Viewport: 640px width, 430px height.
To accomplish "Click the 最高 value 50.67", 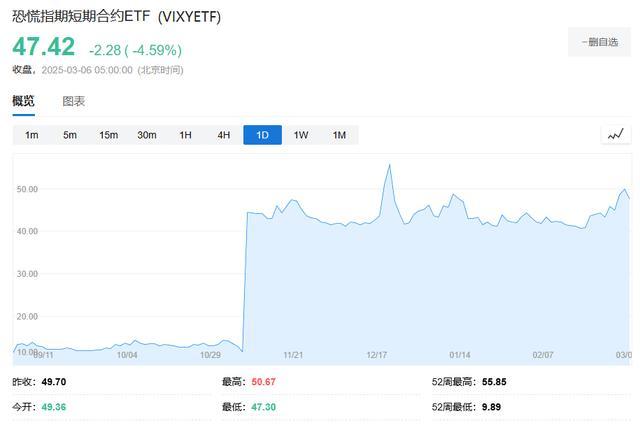I will point(264,382).
